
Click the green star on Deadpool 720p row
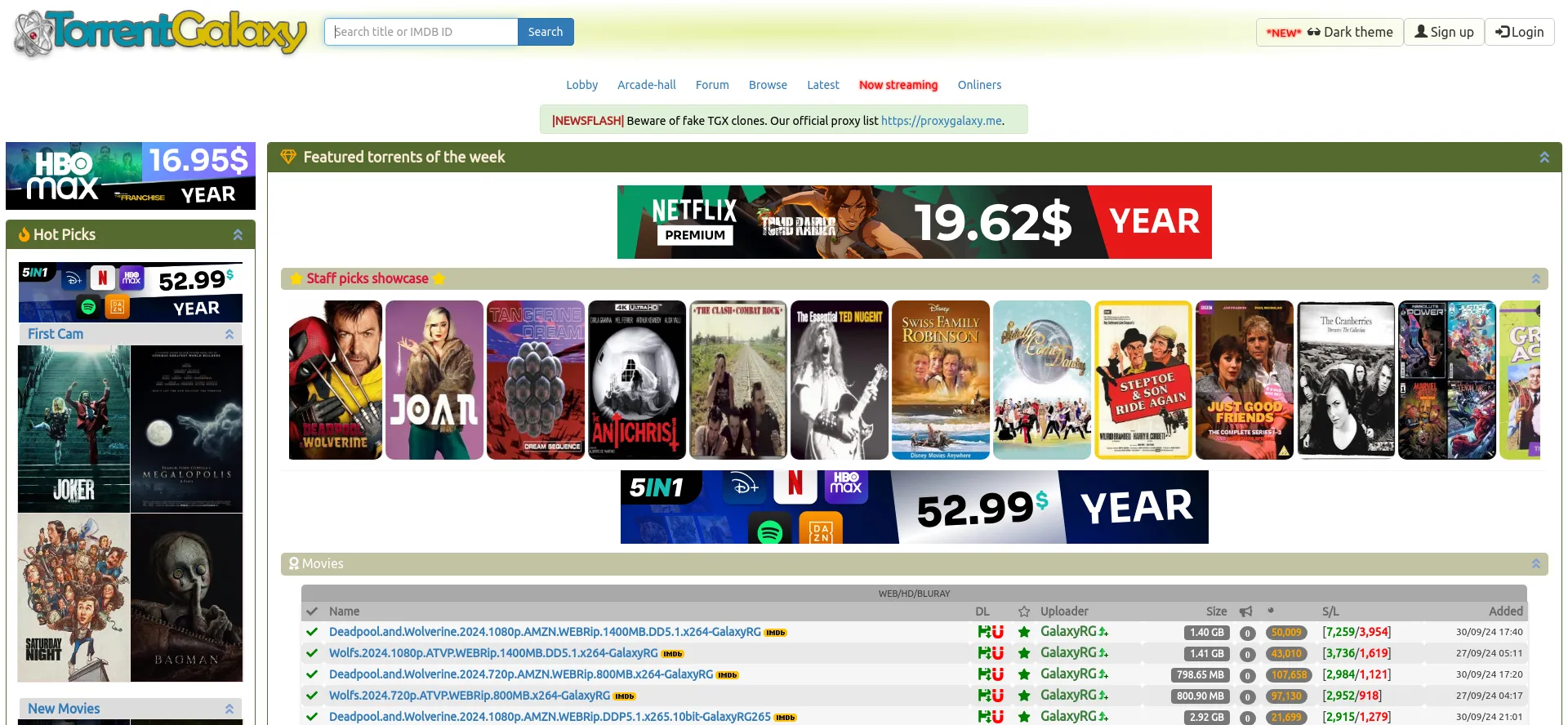[1023, 674]
